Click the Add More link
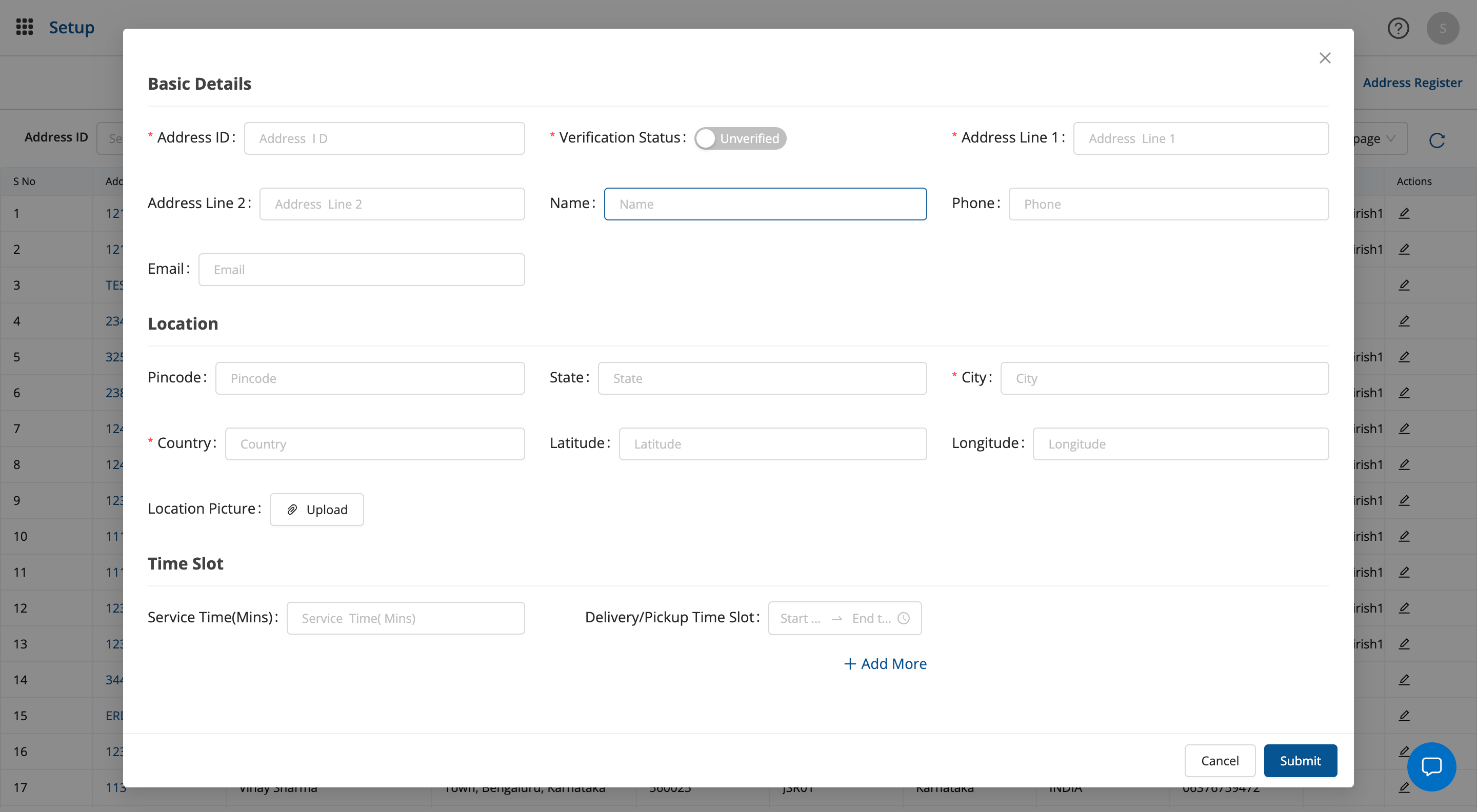 pos(885,663)
